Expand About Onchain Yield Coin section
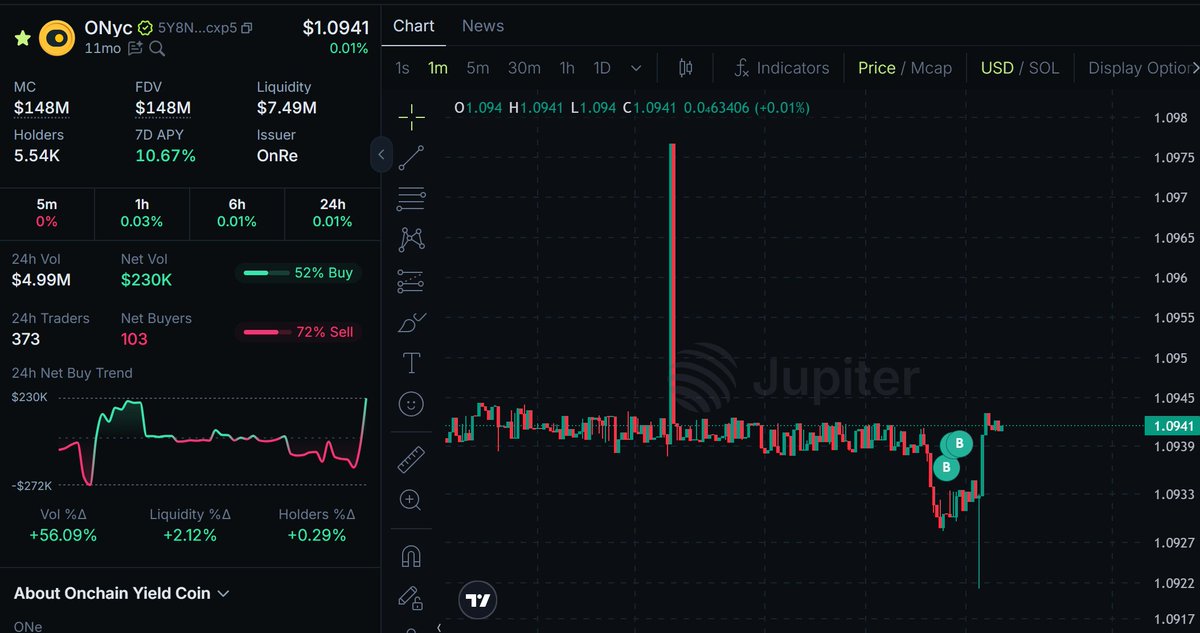 [x=122, y=593]
